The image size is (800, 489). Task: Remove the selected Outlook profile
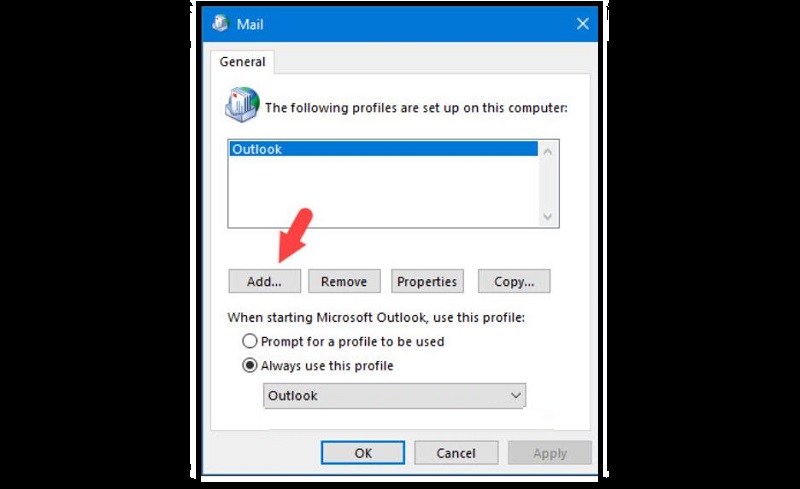(x=344, y=281)
